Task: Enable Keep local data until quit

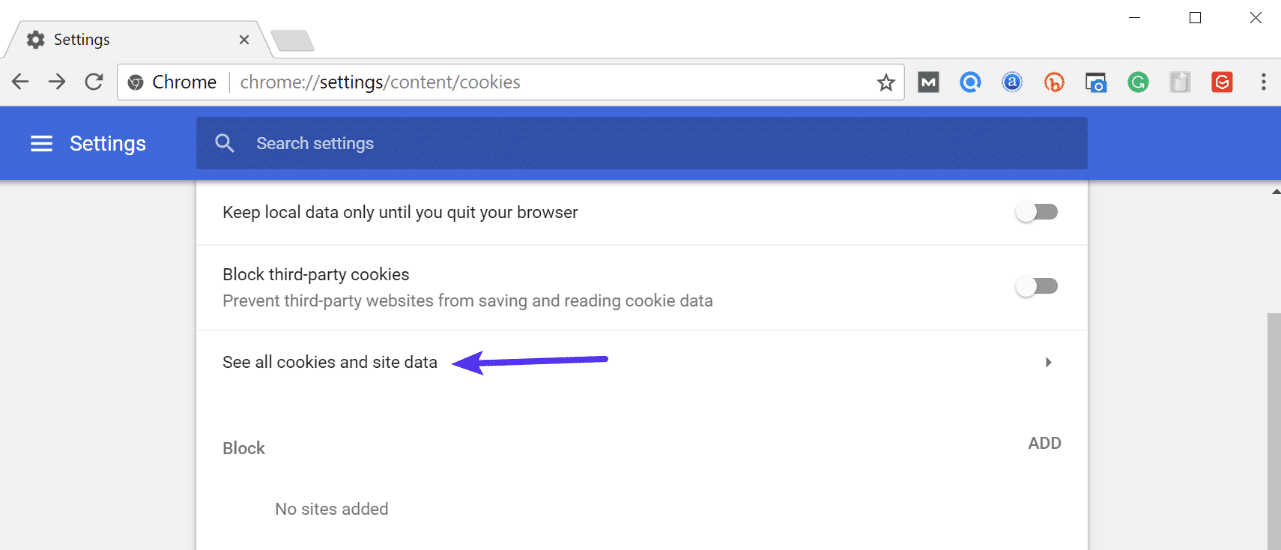Action: point(1036,212)
